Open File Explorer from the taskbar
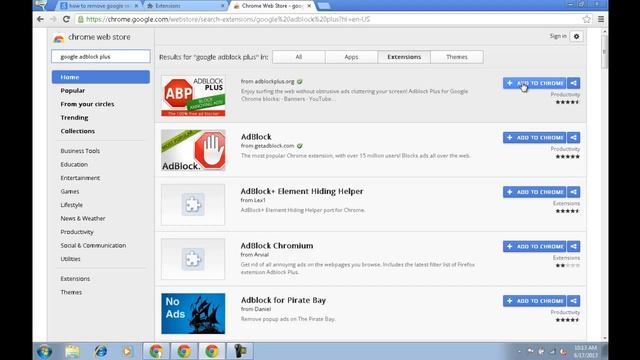The image size is (640, 360). point(72,351)
